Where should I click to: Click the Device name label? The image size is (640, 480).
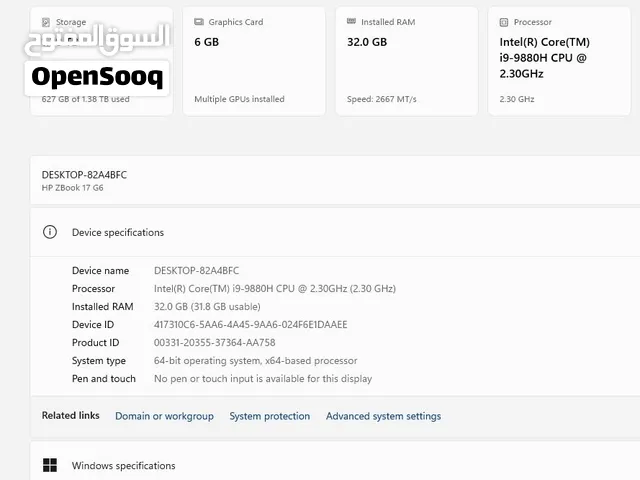tap(100, 271)
